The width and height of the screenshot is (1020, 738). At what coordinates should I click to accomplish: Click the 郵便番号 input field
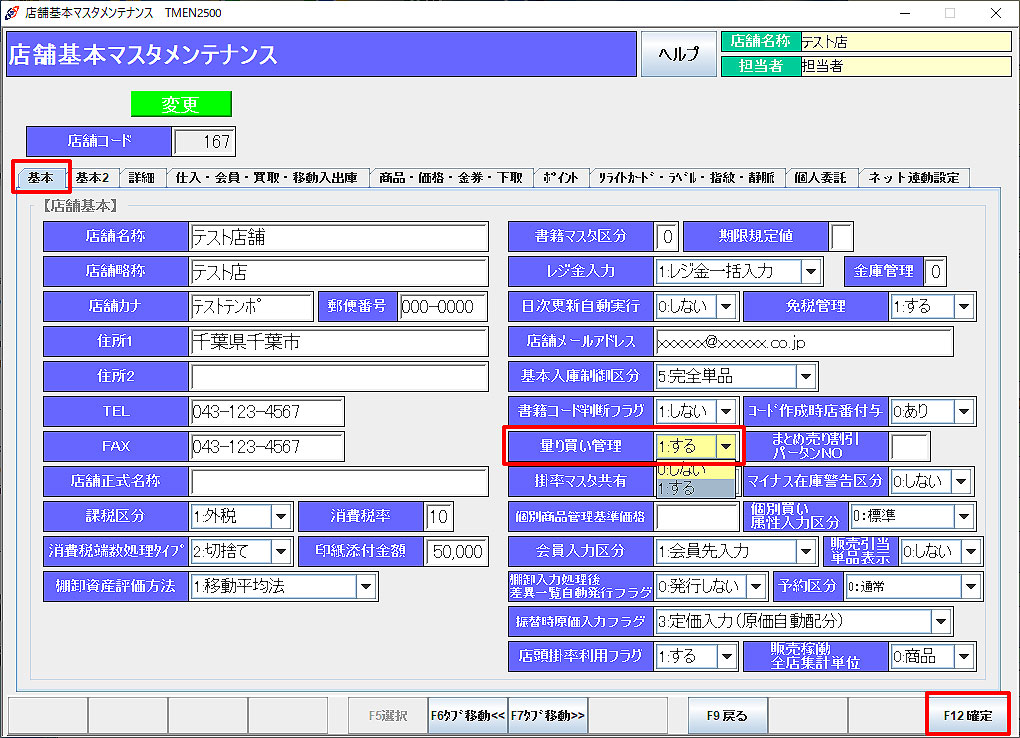443,306
